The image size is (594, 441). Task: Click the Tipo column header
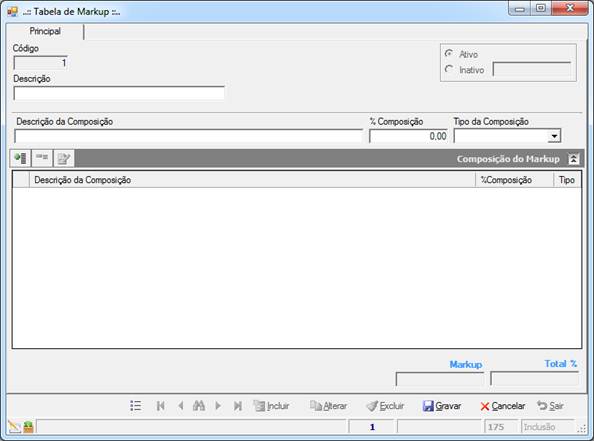[x=567, y=180]
